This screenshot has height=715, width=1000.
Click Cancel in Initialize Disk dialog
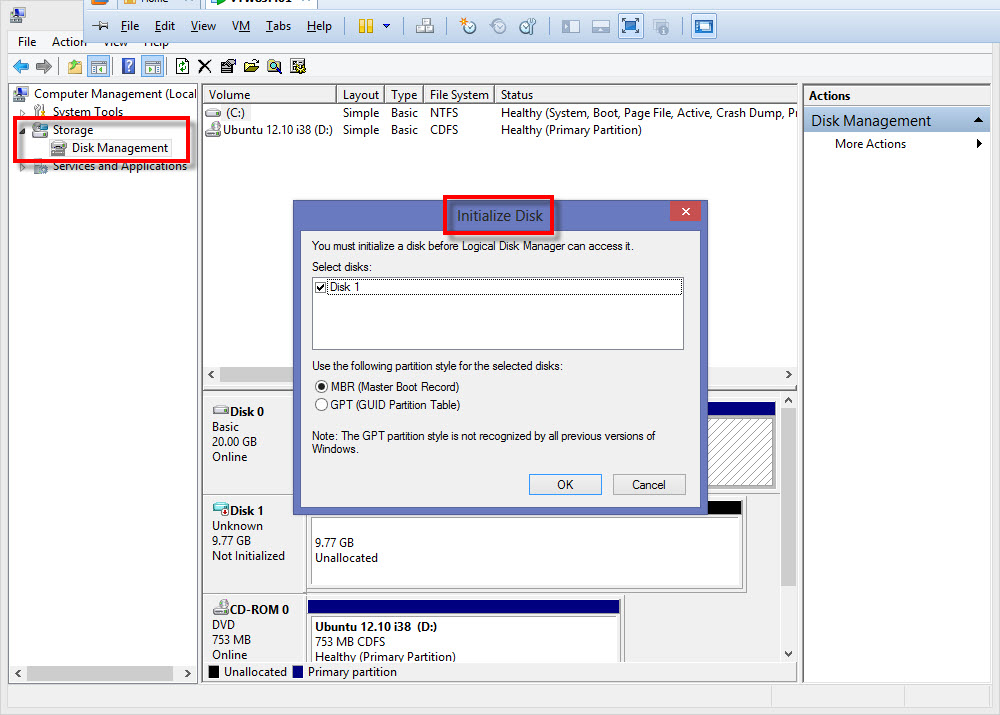point(649,485)
